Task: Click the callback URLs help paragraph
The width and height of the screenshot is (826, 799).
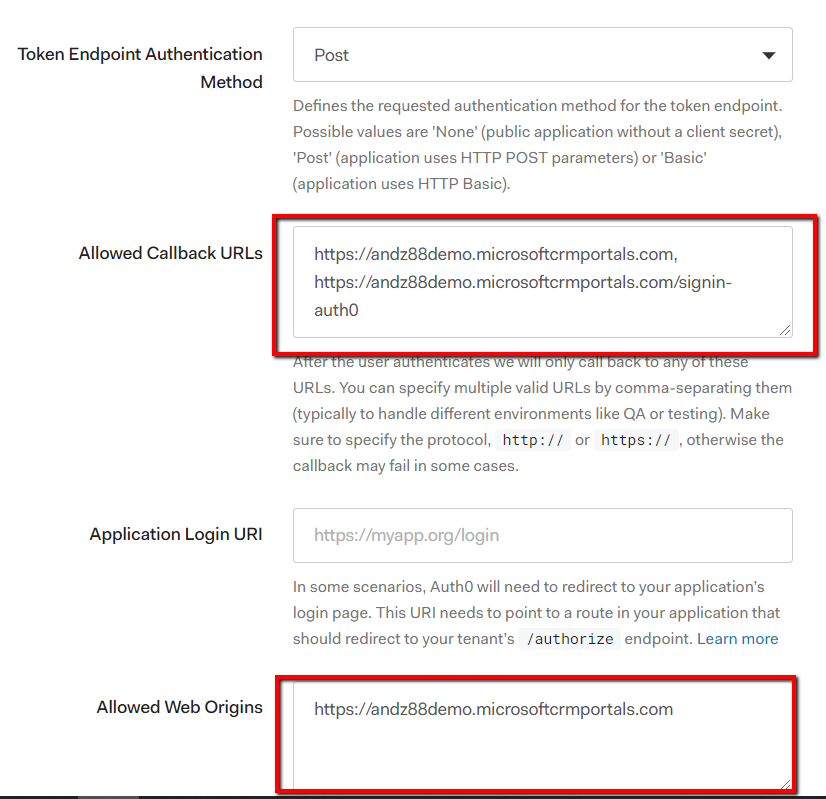Action: click(540, 414)
